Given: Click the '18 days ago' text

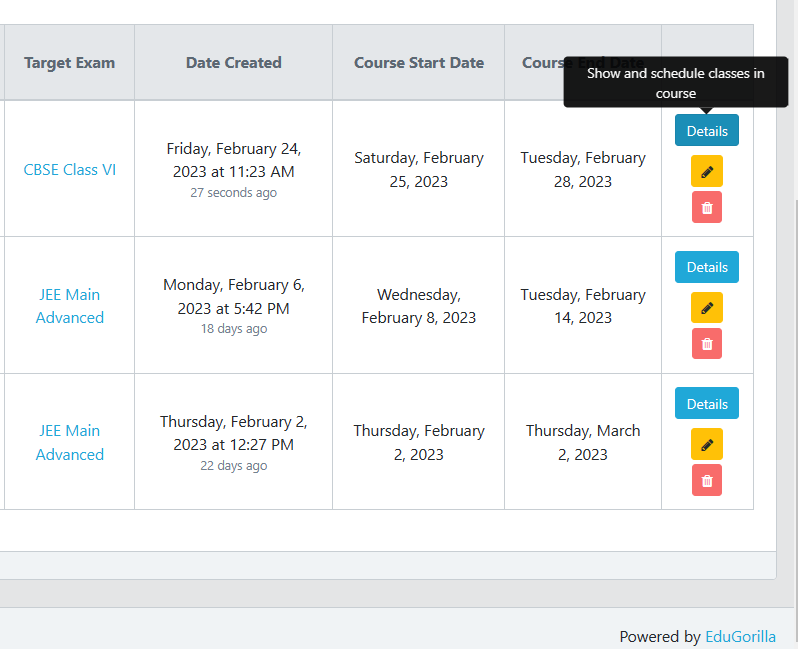Looking at the screenshot, I should tap(234, 329).
